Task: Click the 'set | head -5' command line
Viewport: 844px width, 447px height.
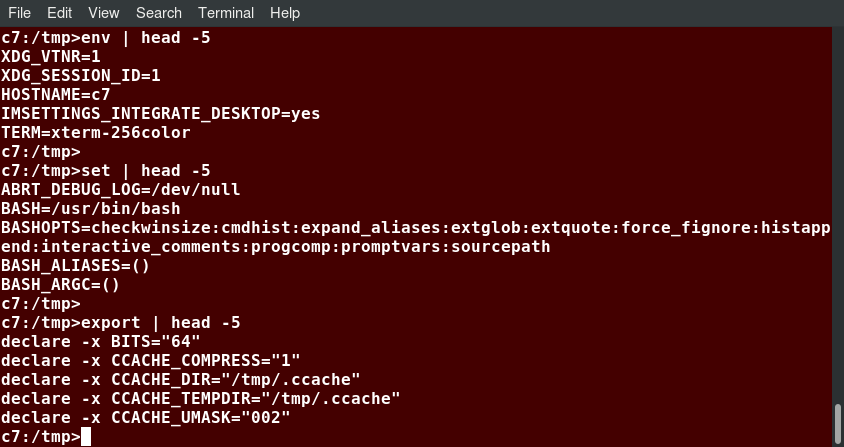Action: click(106, 171)
